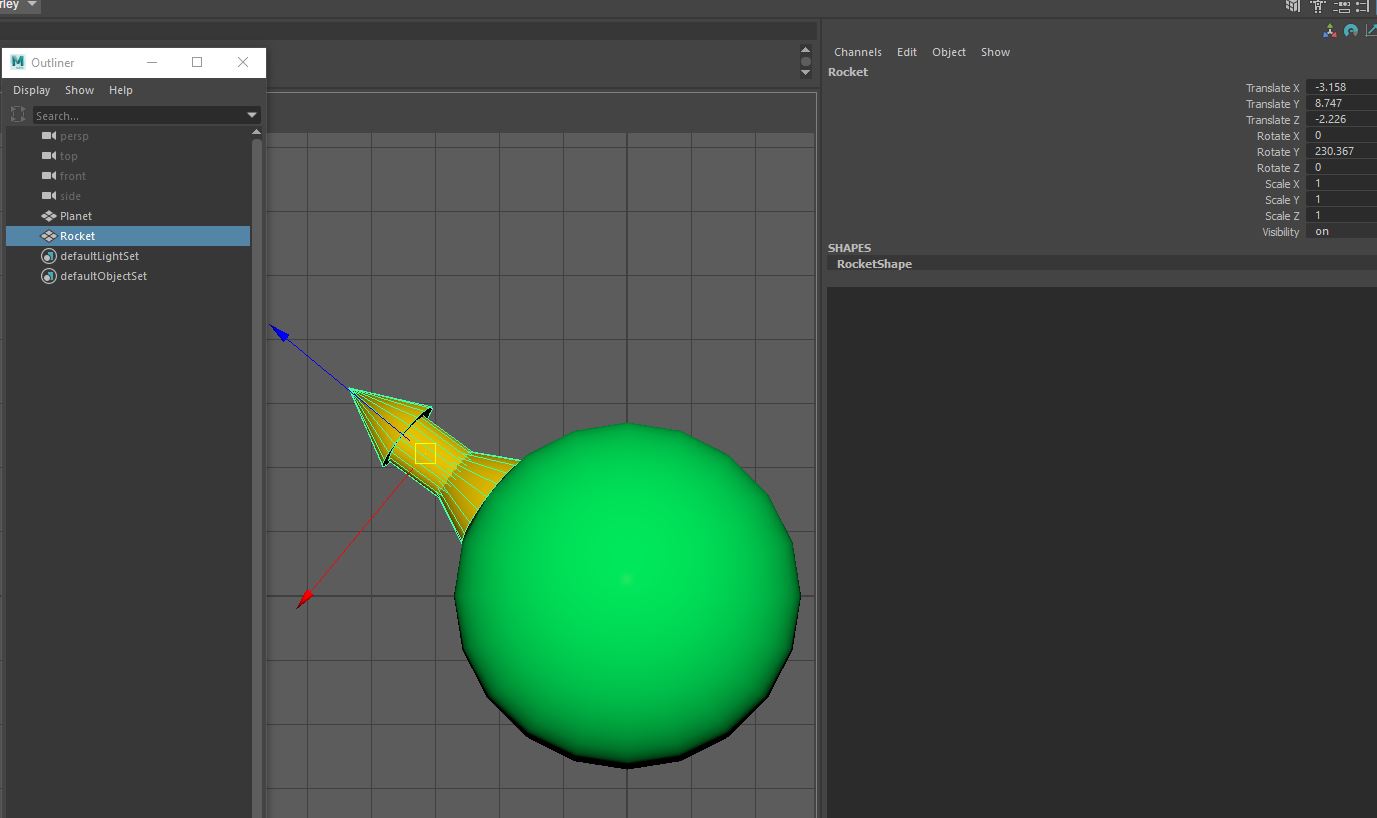Click the character controls icon in the status line
Screen dimensions: 1377x818
(1318, 6)
